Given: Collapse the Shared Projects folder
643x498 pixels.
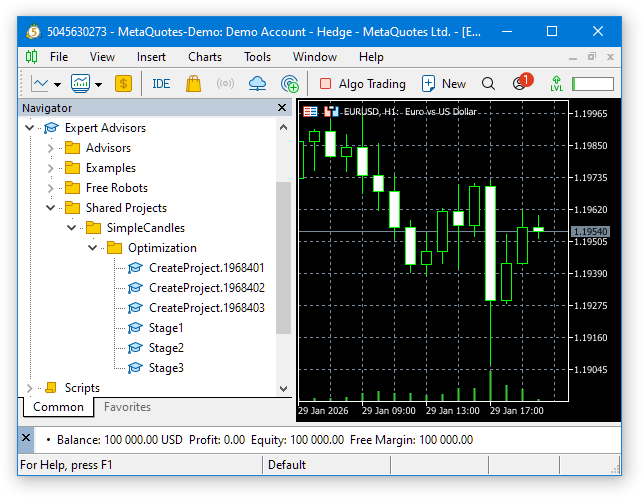Looking at the screenshot, I should point(50,208).
